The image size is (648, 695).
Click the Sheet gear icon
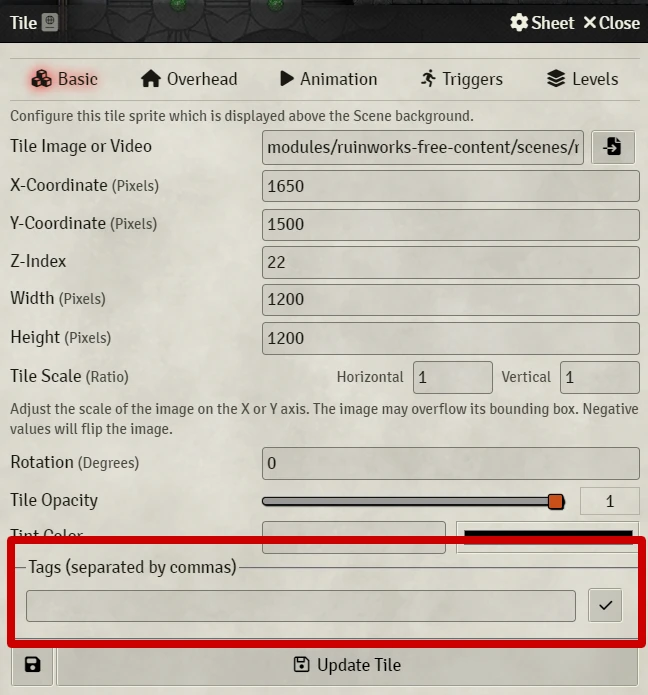click(x=519, y=23)
